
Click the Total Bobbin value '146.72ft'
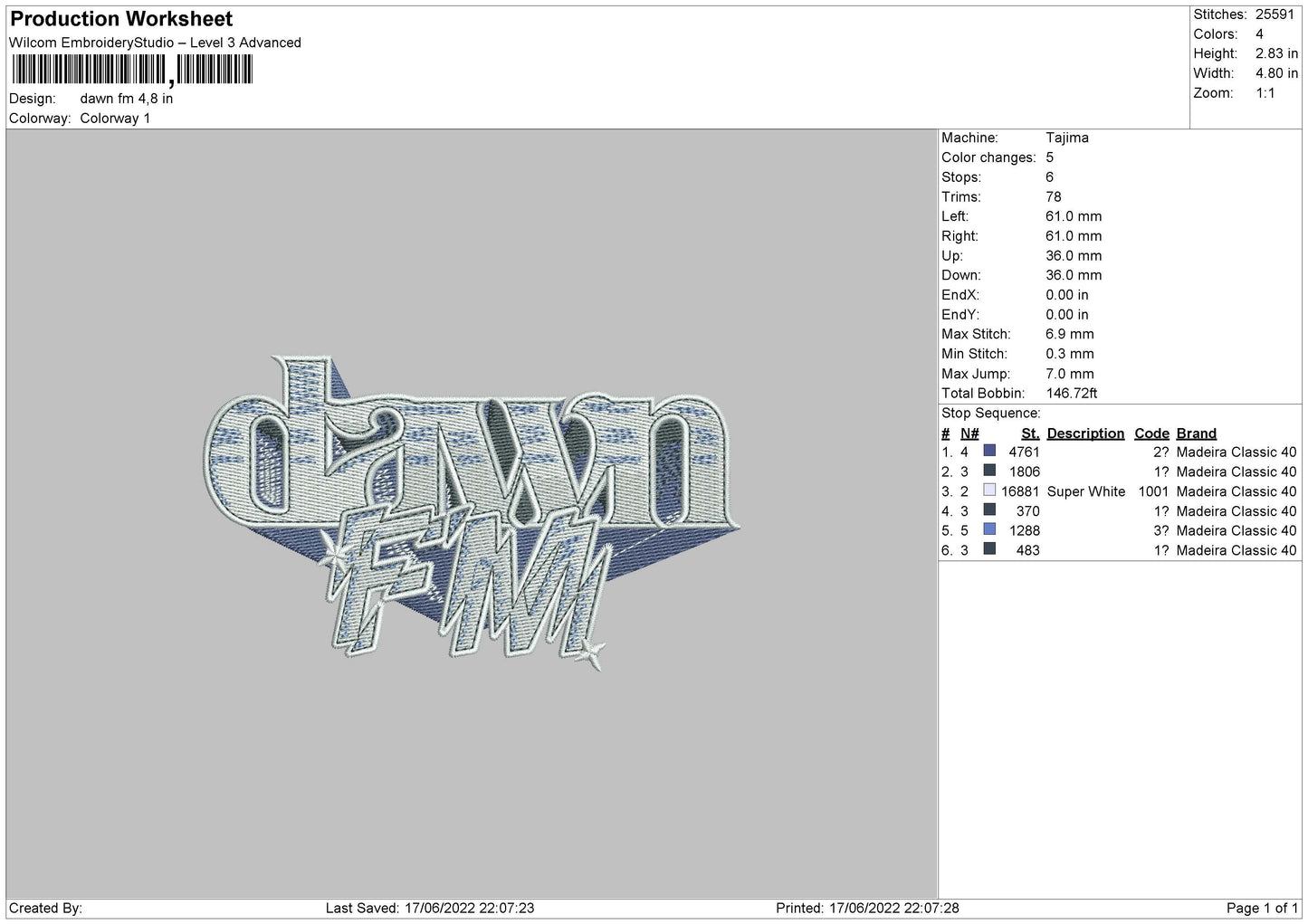1072,394
